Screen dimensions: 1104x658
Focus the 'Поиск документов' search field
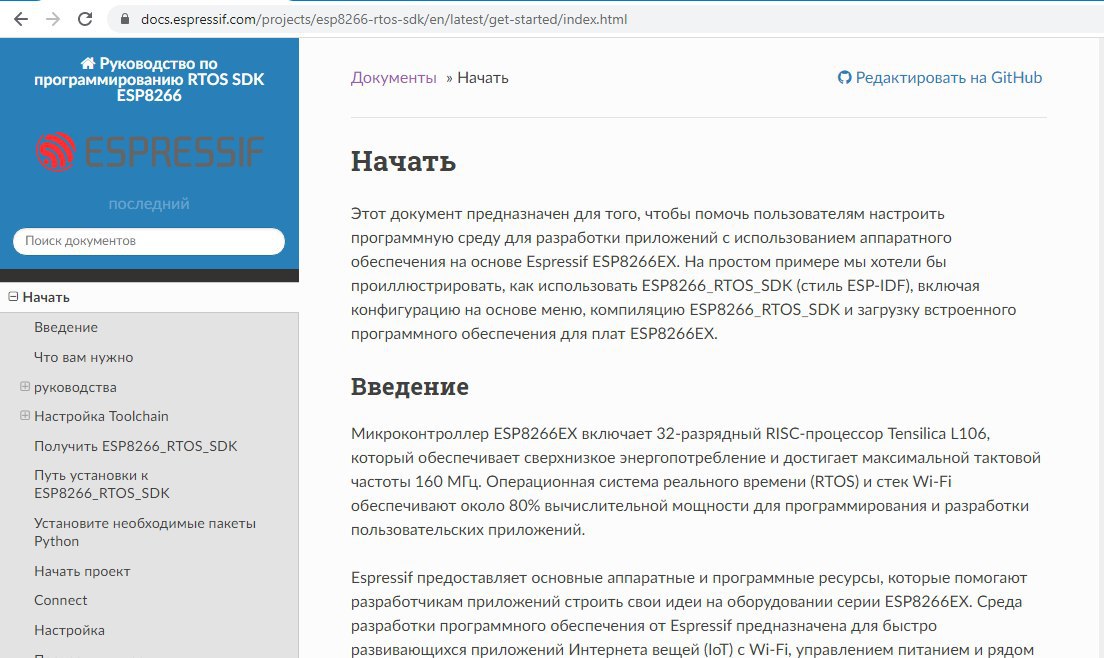(x=149, y=241)
